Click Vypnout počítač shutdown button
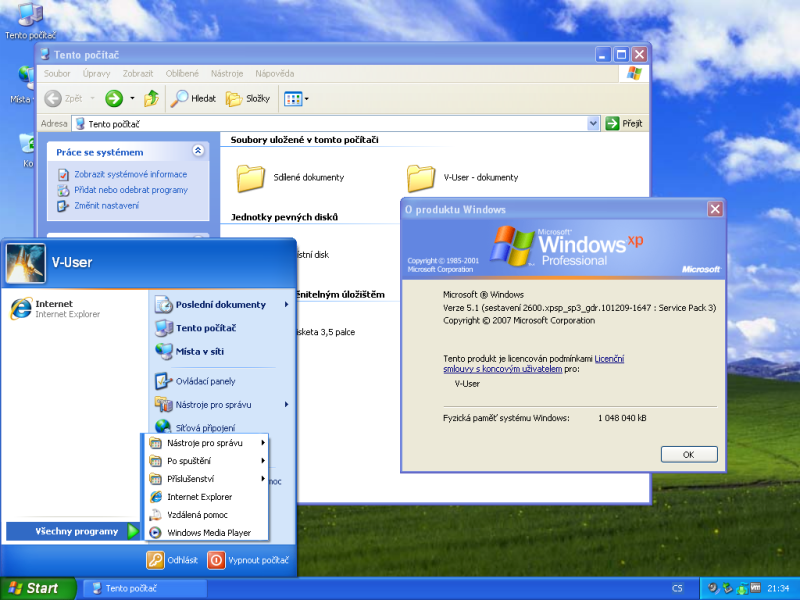The height and width of the screenshot is (600, 800). [x=248, y=560]
